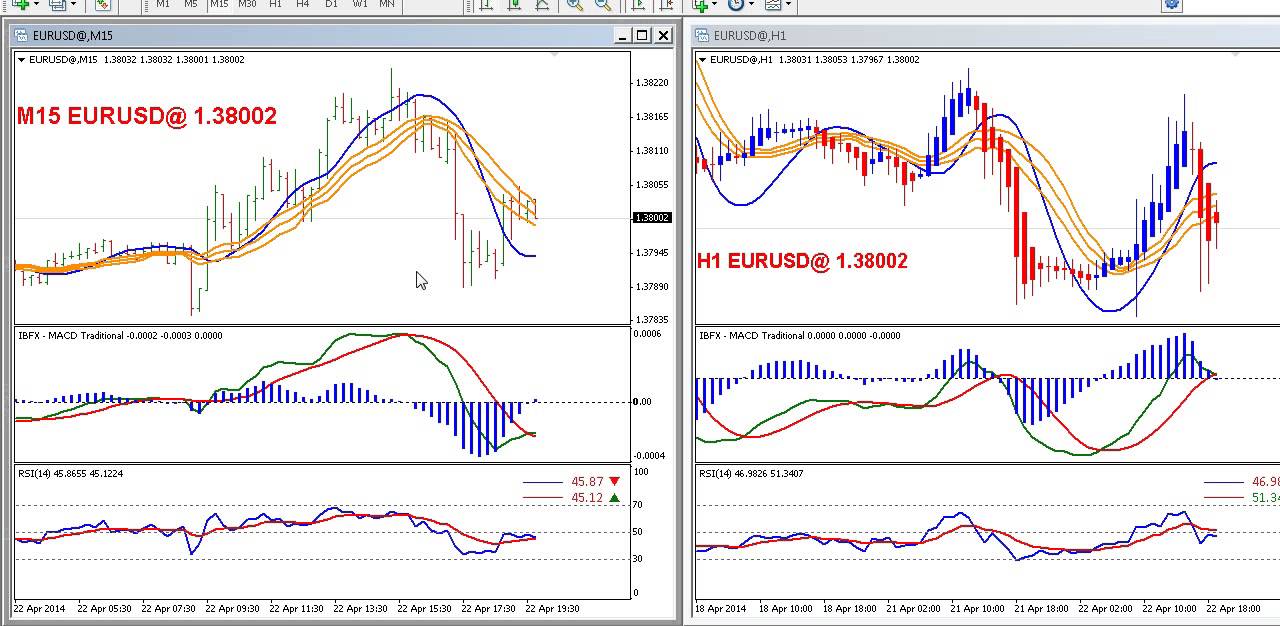Expand the profiles dropdown arrow
Image resolution: width=1280 pixels, height=626 pixels.
[x=73, y=4]
